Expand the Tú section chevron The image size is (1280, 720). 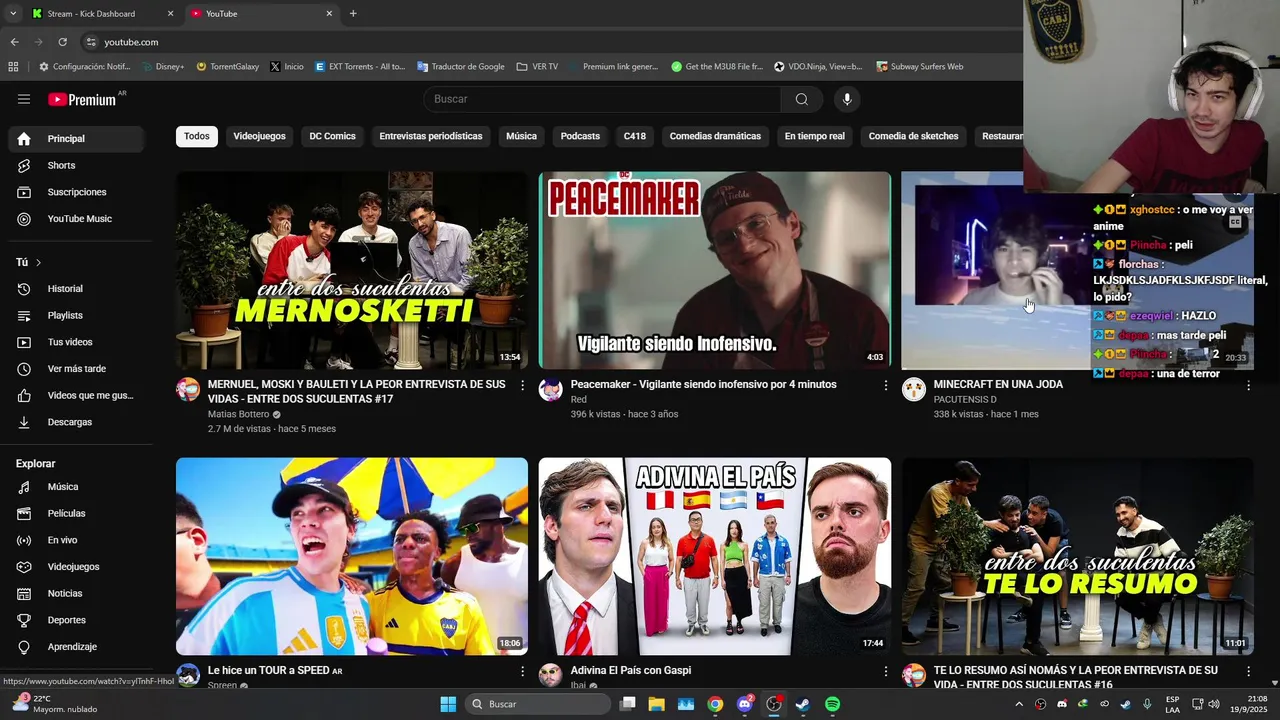(x=39, y=262)
